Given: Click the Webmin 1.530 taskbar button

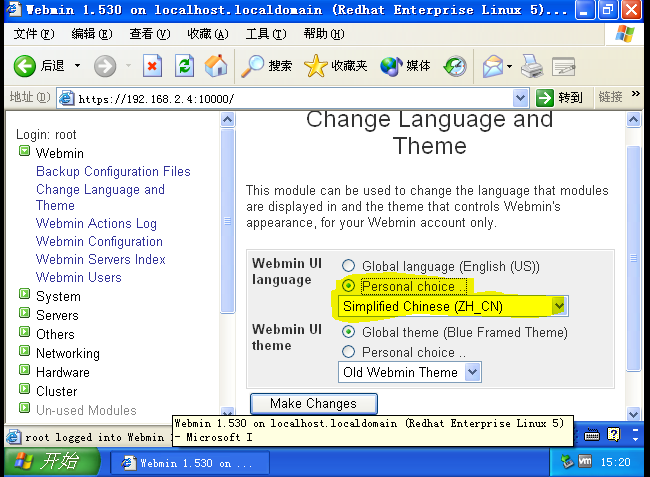Looking at the screenshot, I should click(189, 463).
